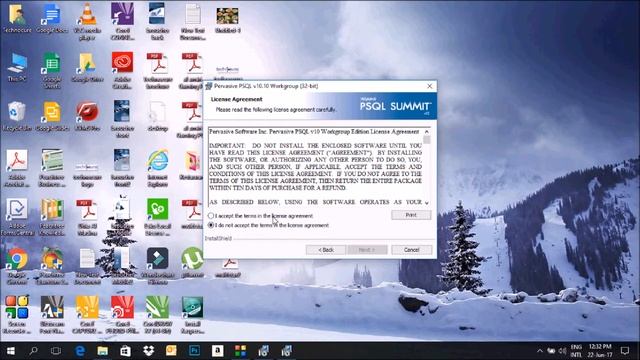Show hidden system tray icons

pos(540,351)
